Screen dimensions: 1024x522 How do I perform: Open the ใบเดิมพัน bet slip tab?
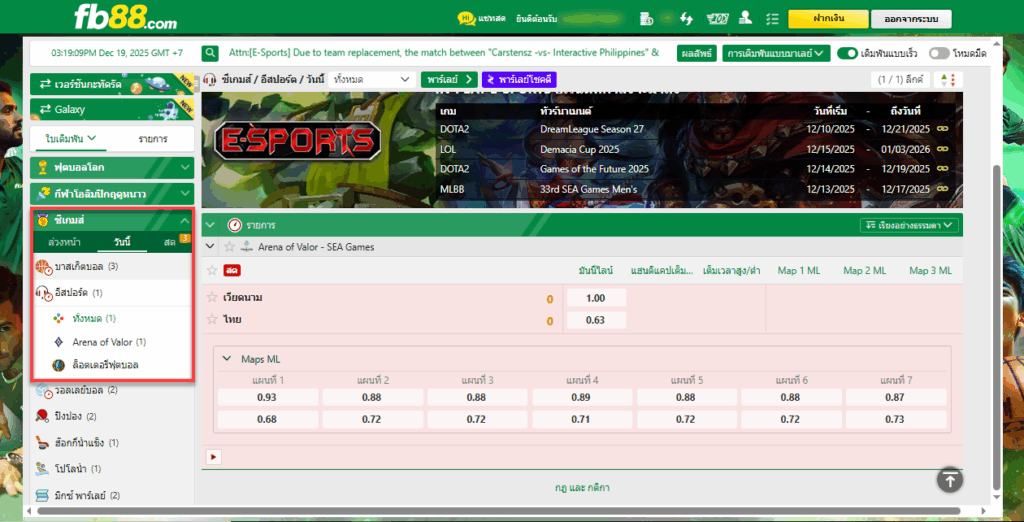pos(71,139)
